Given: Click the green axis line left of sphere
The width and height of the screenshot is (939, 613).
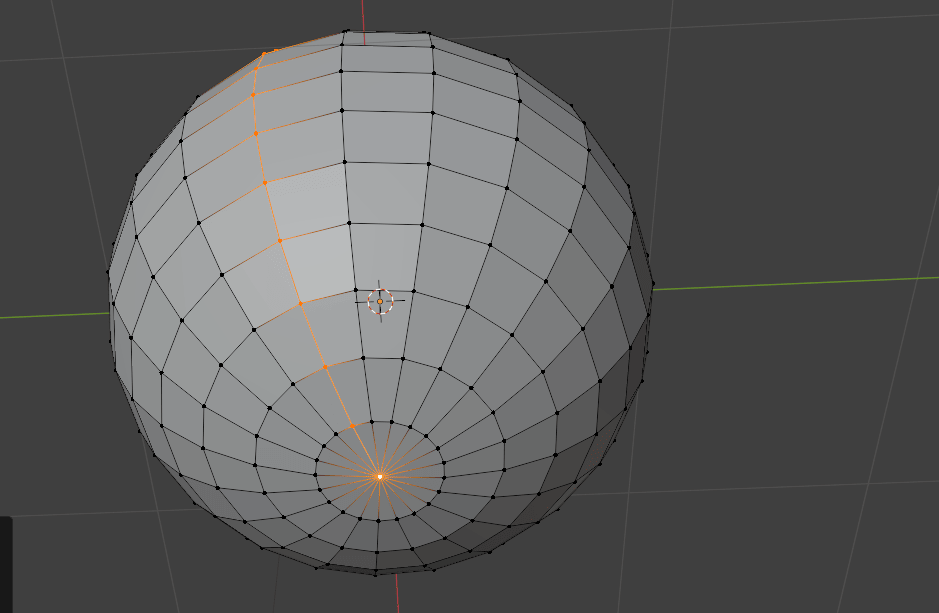Looking at the screenshot, I should (x=50, y=315).
